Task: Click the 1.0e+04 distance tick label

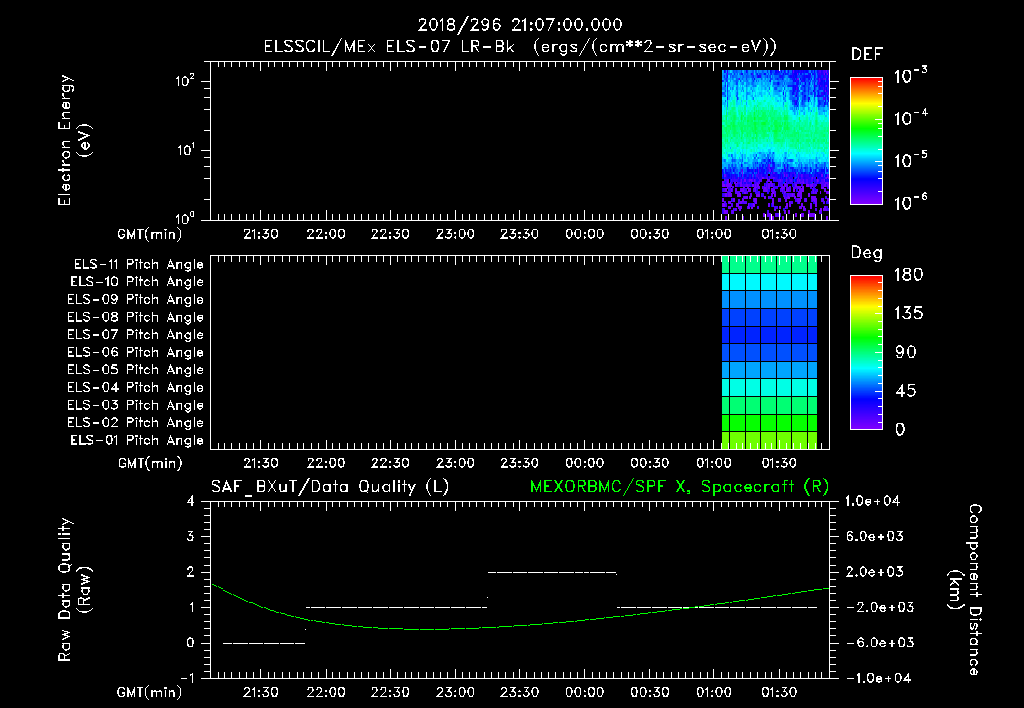Action: point(872,501)
